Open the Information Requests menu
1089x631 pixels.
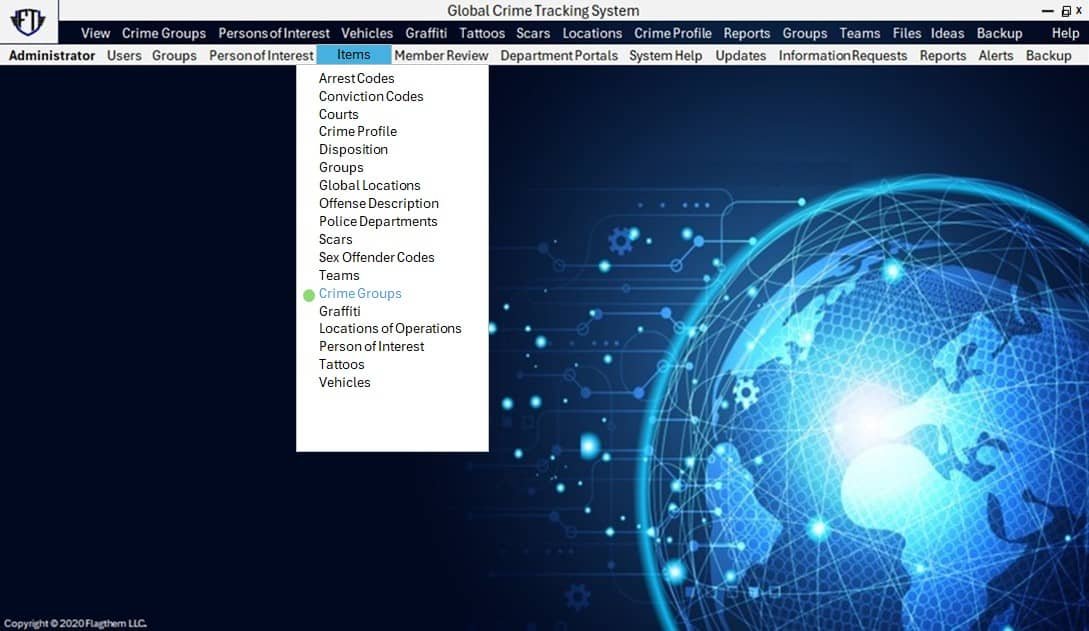coord(842,55)
